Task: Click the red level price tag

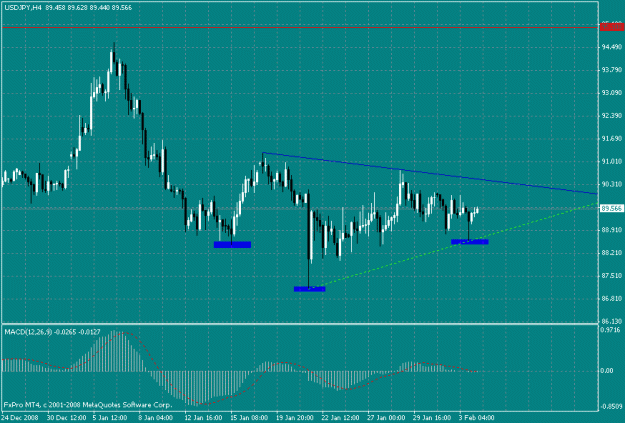Action: pyautogui.click(x=612, y=27)
